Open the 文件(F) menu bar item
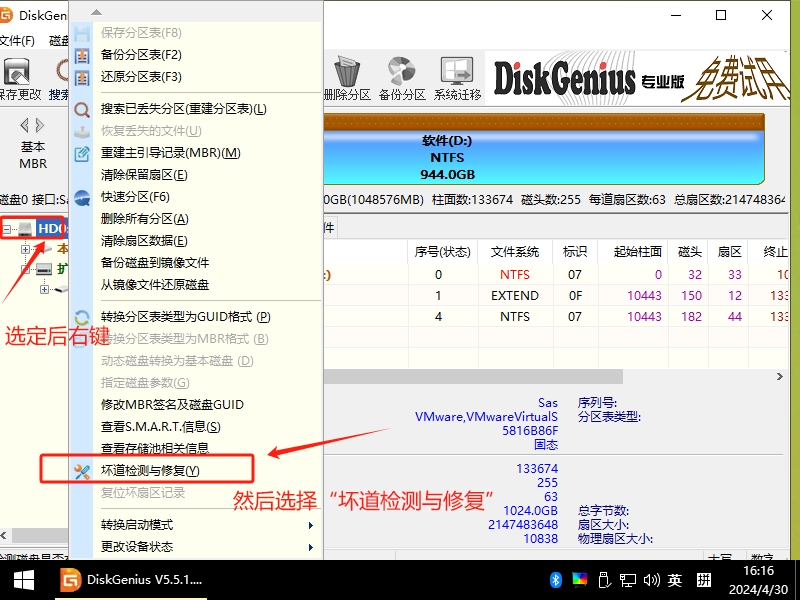 (16, 40)
